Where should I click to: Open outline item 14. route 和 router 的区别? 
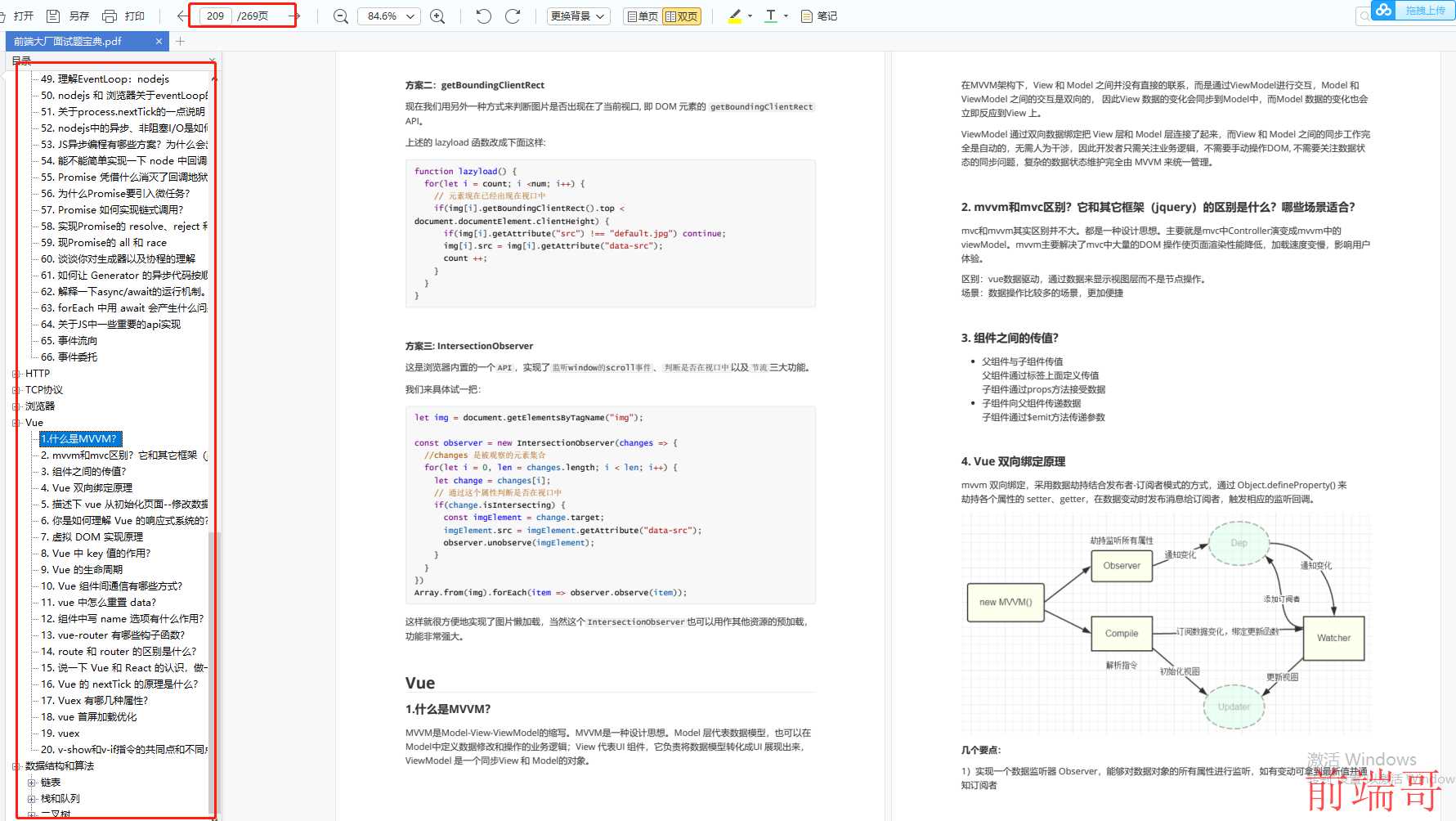pos(119,652)
